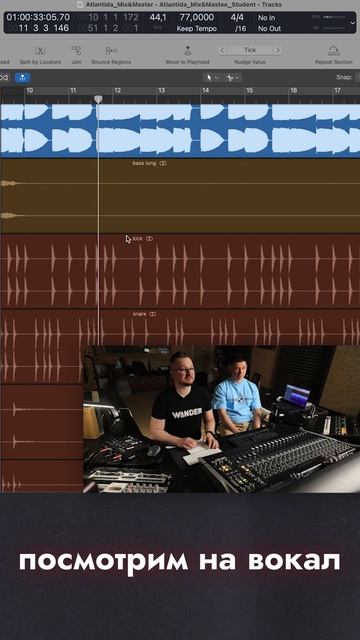
Task: Click the Repeat Section icon
Action: [x=333, y=51]
